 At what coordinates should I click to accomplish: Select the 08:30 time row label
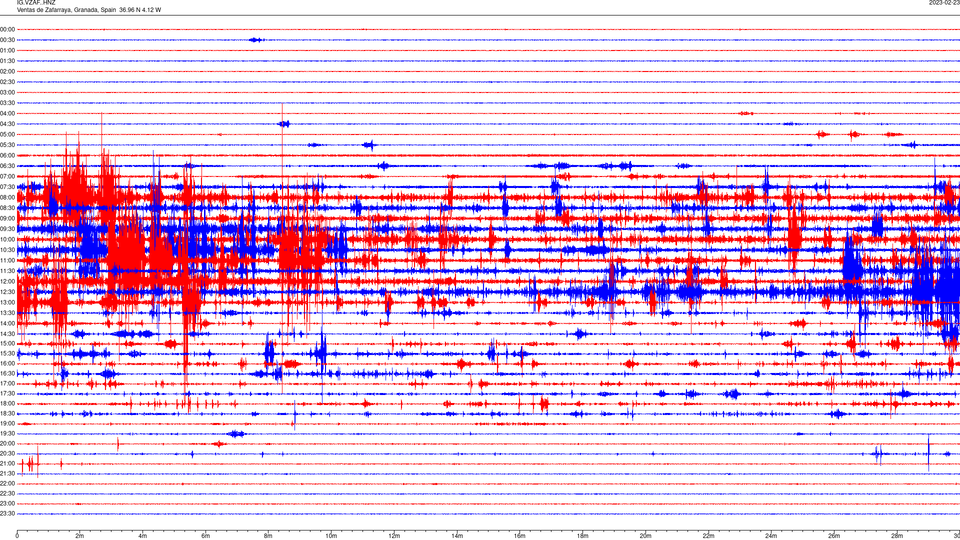pos(7,208)
